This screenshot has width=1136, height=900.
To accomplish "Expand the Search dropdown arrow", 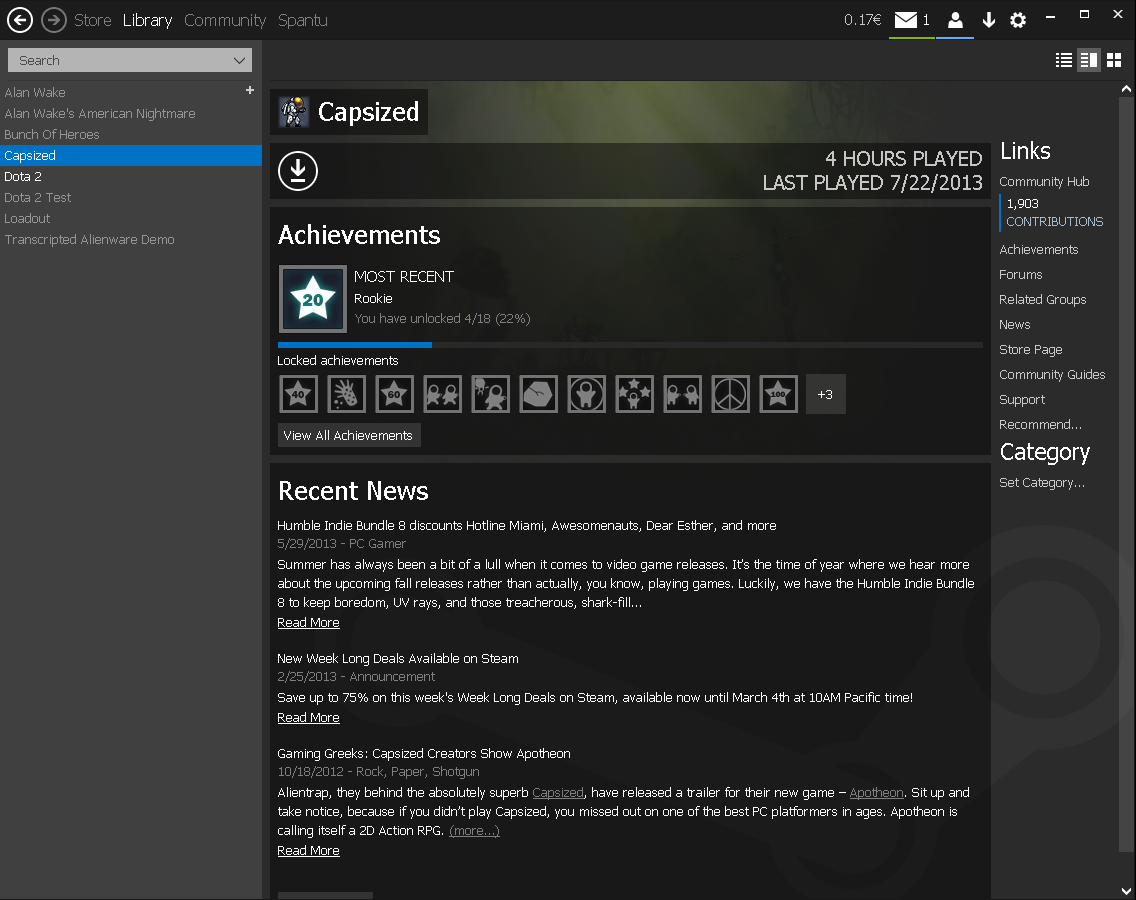I will tap(239, 60).
